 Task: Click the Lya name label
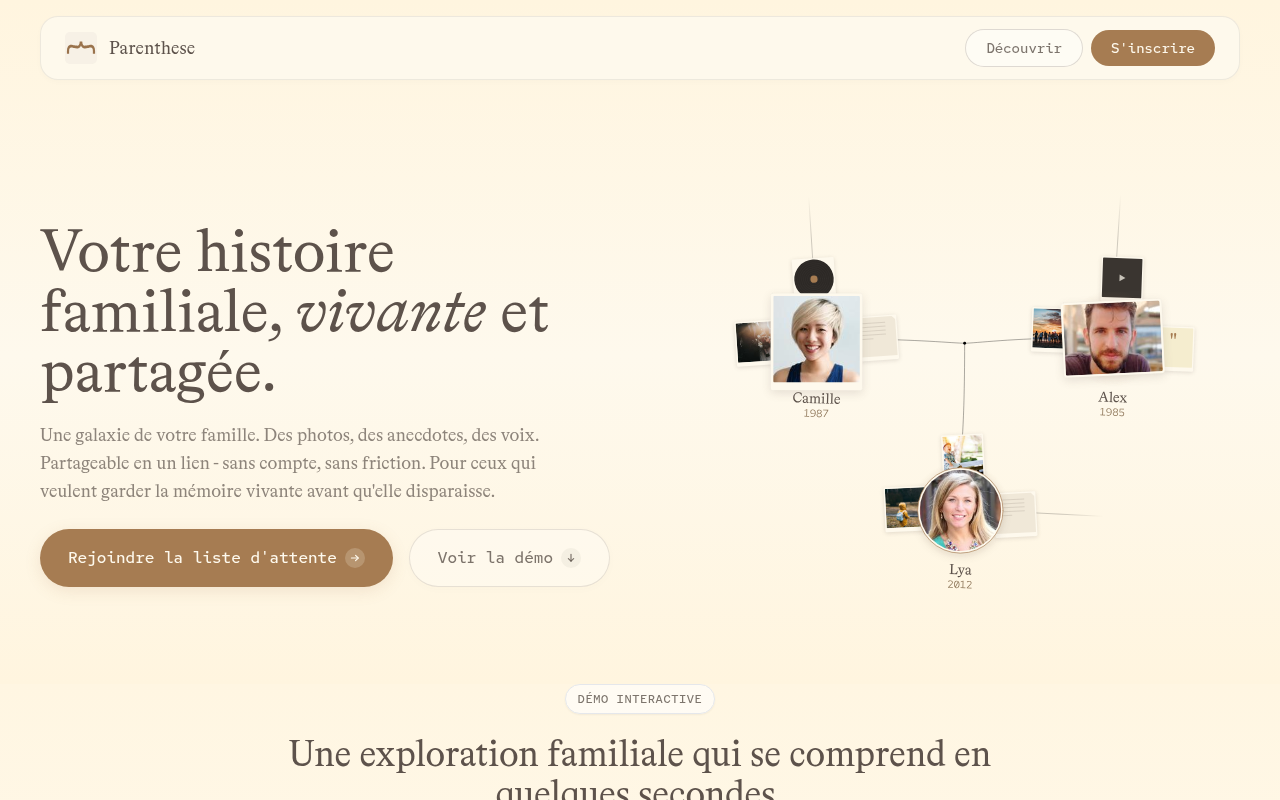(960, 569)
